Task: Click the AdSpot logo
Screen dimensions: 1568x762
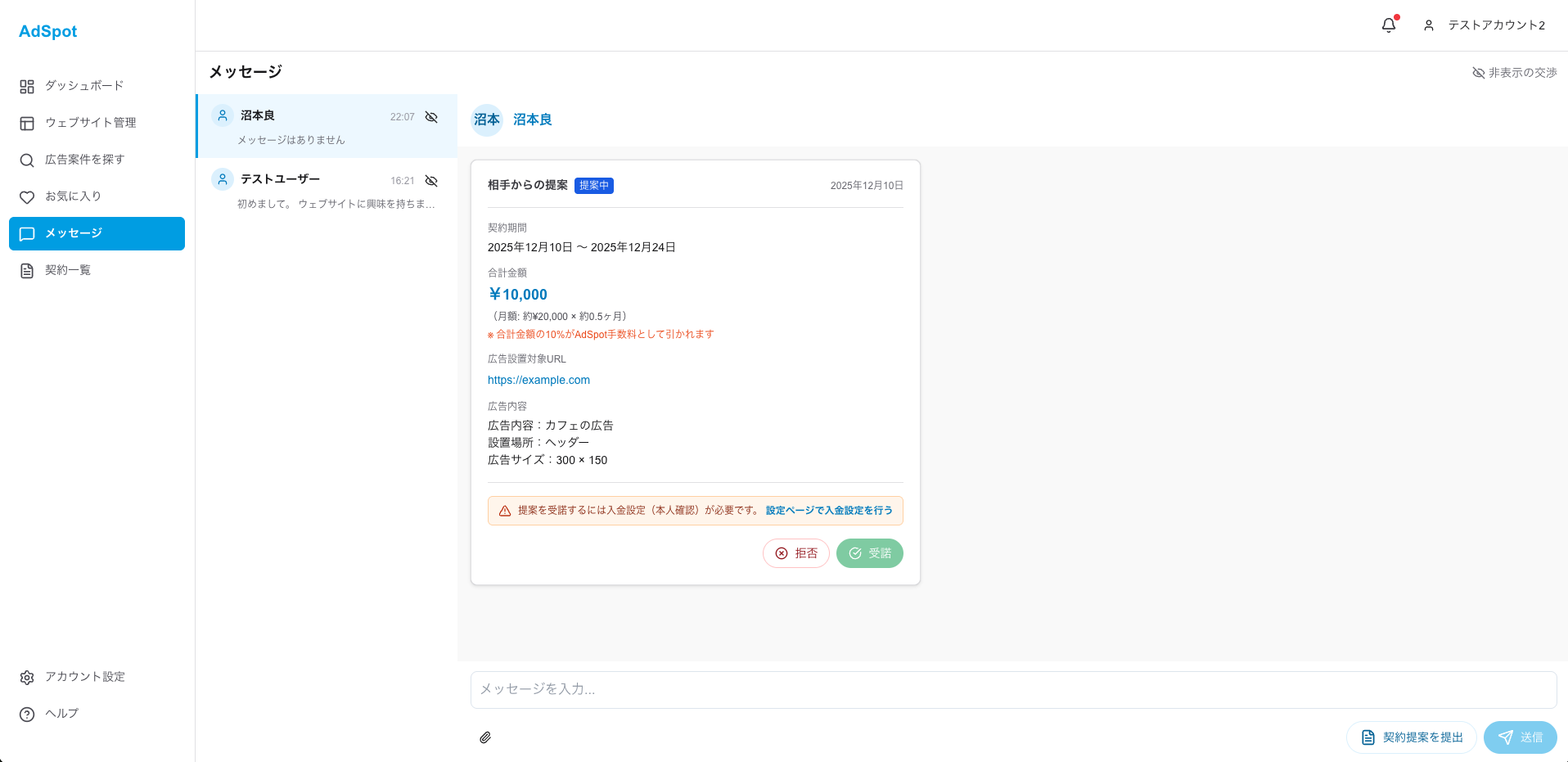Action: 47,31
